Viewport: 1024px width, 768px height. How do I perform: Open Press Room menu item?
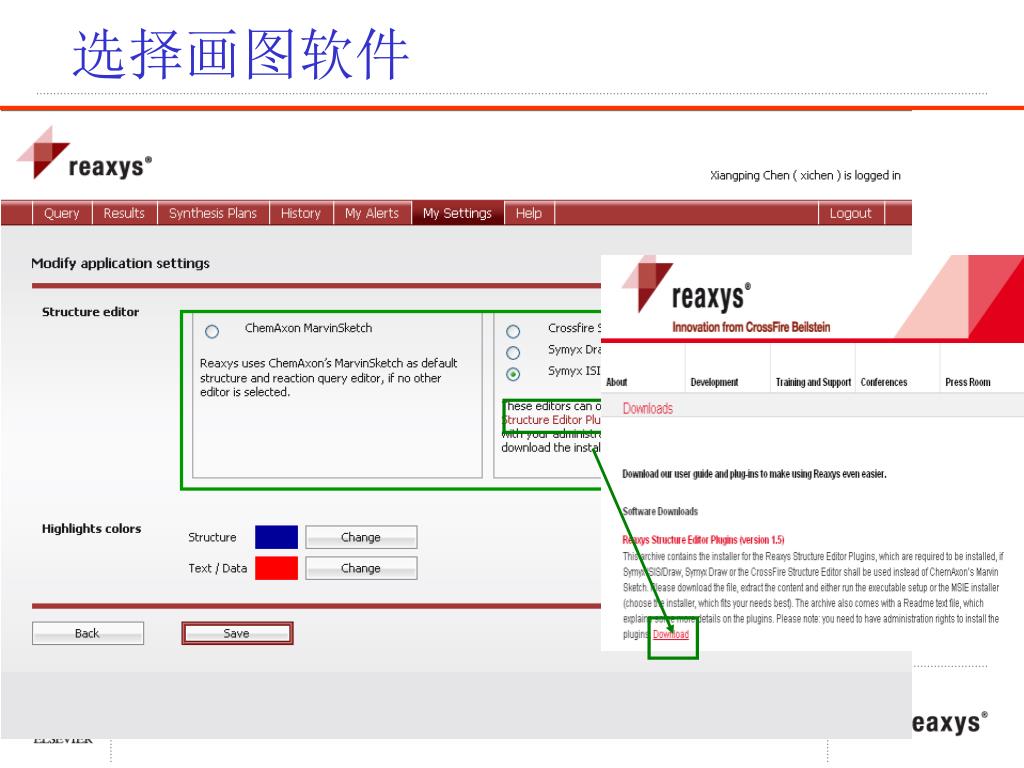pyautogui.click(x=968, y=382)
